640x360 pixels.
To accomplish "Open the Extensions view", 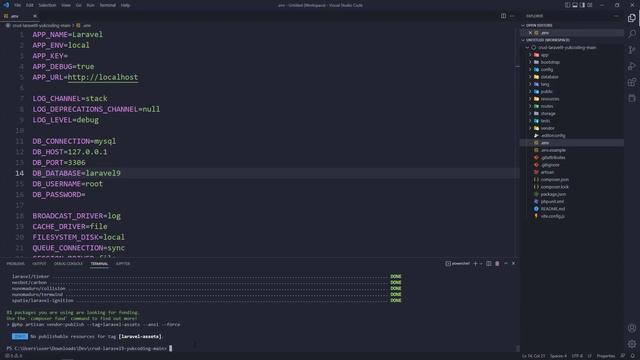I will (x=632, y=82).
